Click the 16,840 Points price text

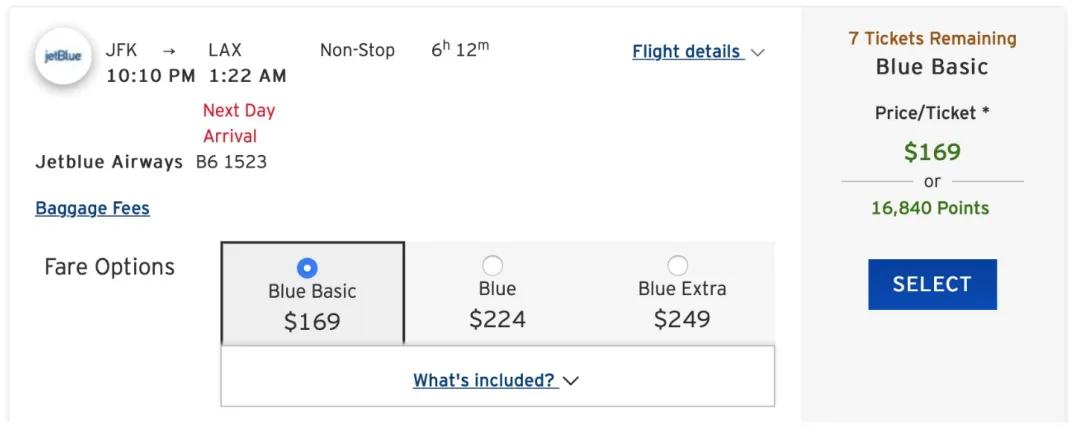(930, 209)
